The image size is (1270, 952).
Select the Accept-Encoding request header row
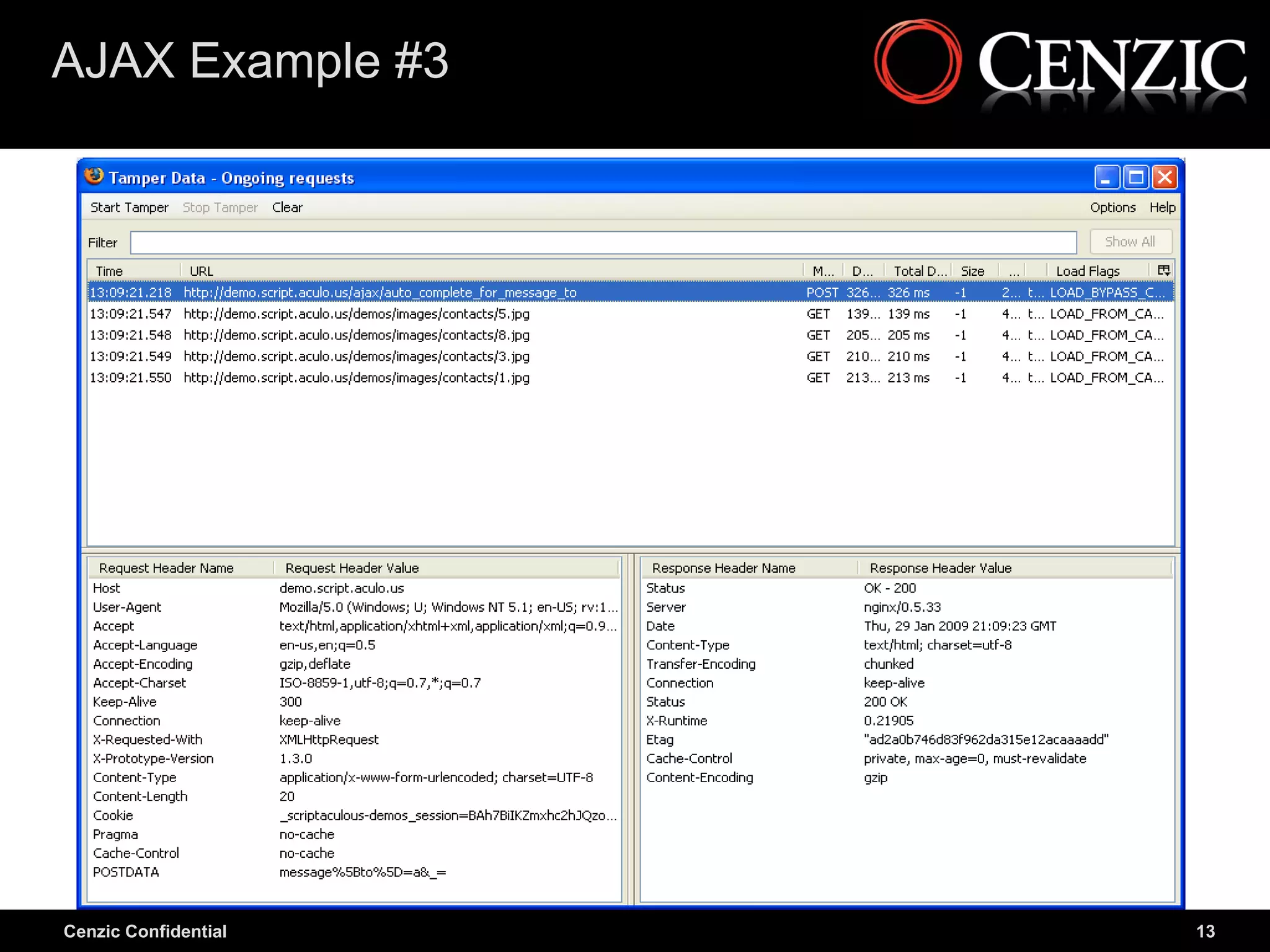click(354, 664)
